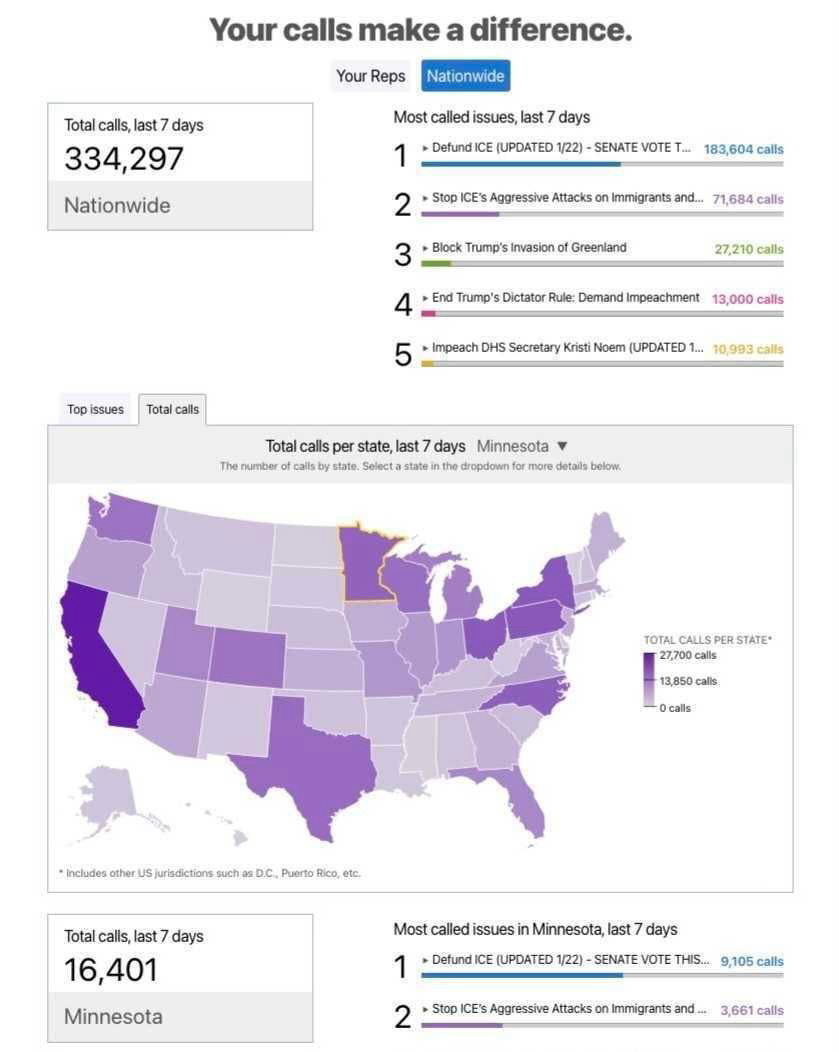Open the Top issues tab
Image resolution: width=839 pixels, height=1052 pixels.
click(95, 409)
